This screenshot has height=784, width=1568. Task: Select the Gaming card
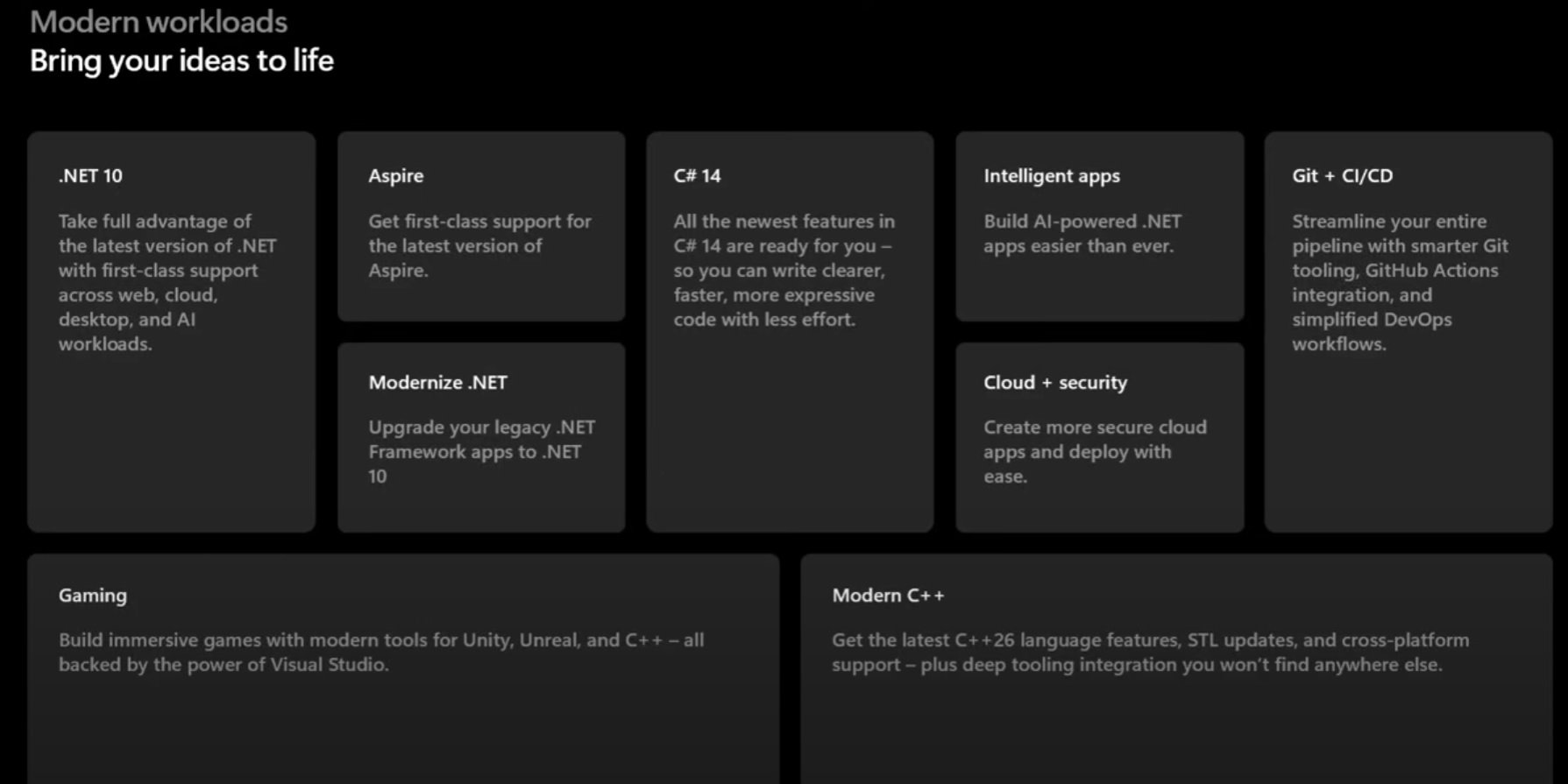403,668
